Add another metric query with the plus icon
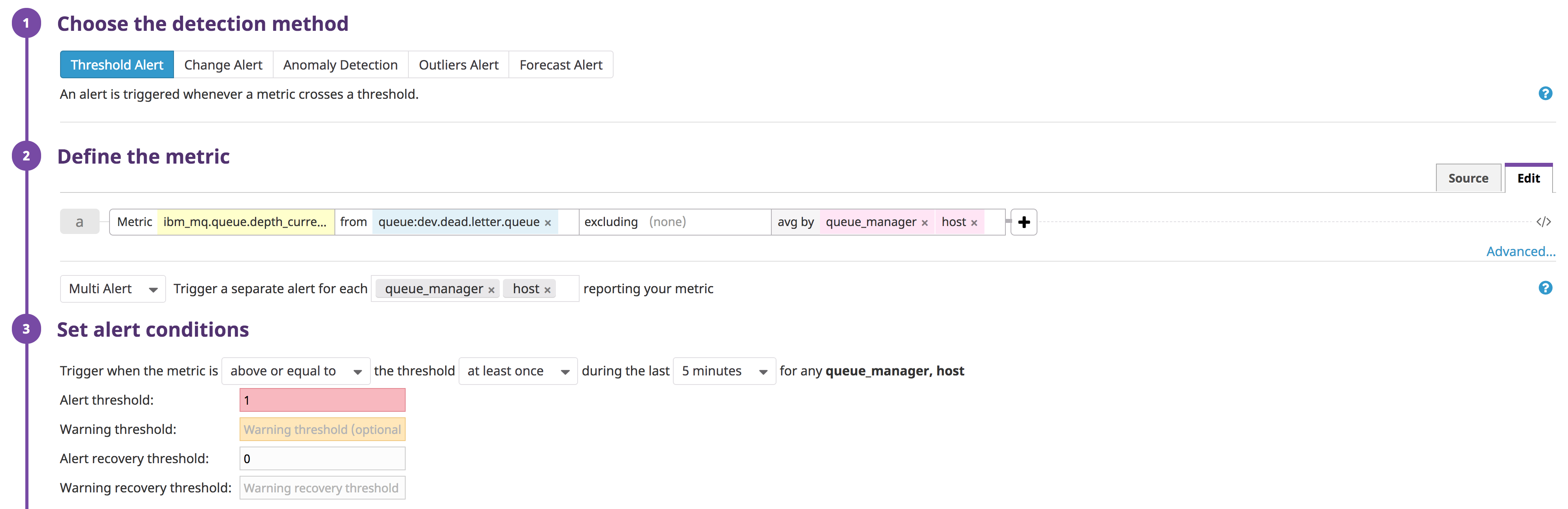 pos(1024,222)
